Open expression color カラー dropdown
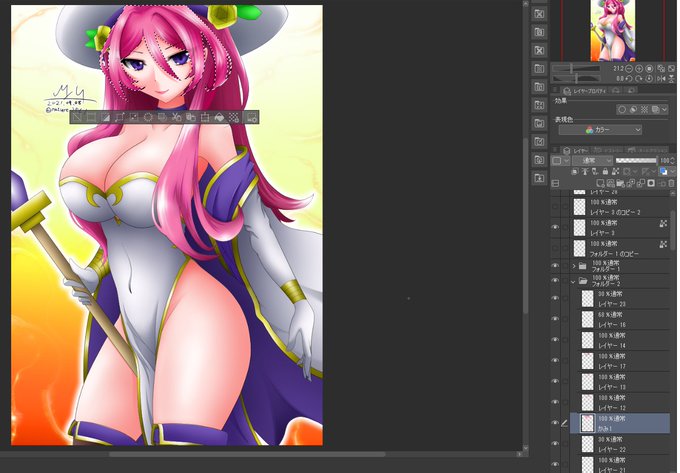680x473 pixels. [600, 130]
